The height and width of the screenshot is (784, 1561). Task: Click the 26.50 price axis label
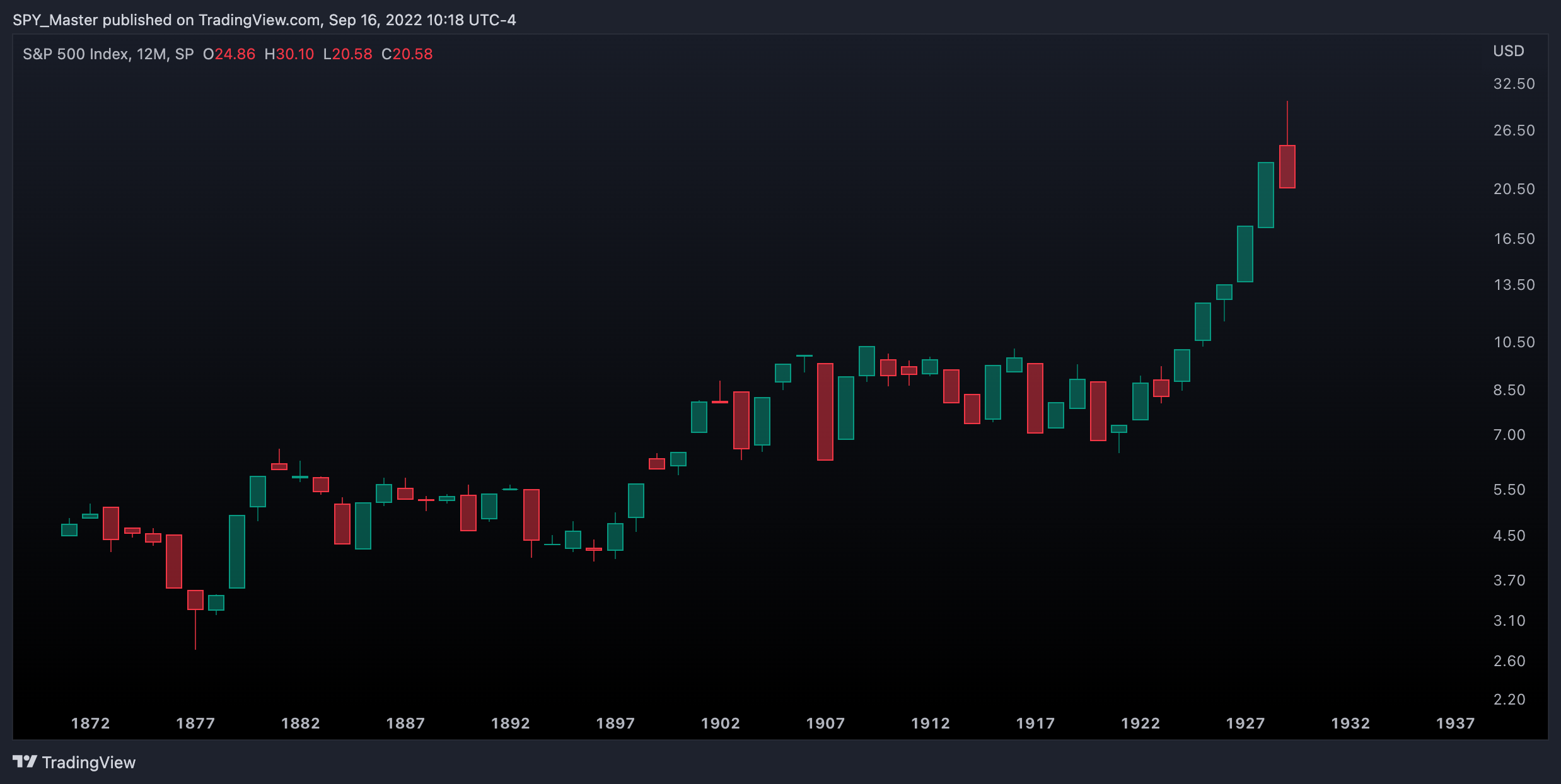click(x=1514, y=130)
